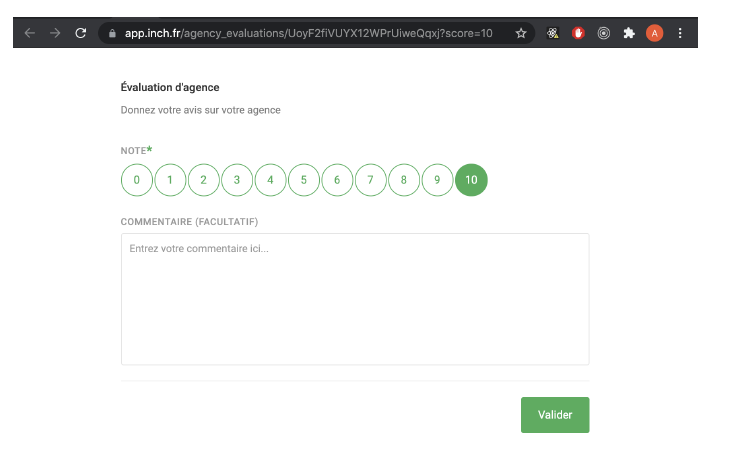Select rating 0 for the agency
The width and height of the screenshot is (747, 452).
click(137, 180)
